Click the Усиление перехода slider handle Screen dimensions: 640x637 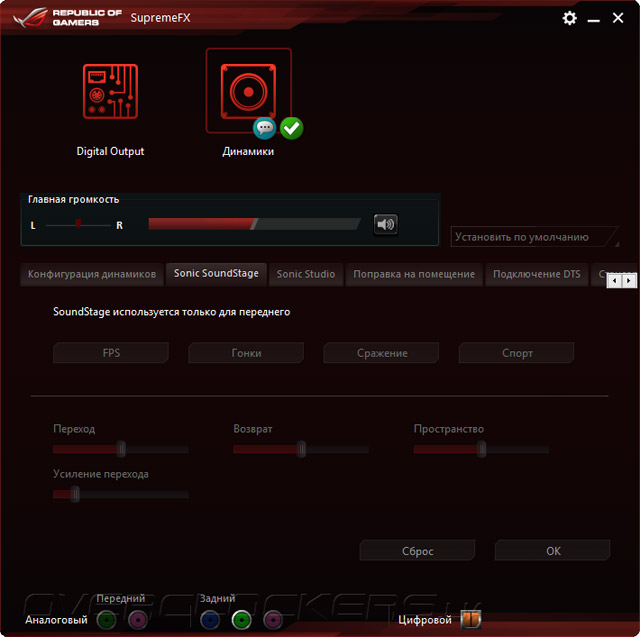75,494
